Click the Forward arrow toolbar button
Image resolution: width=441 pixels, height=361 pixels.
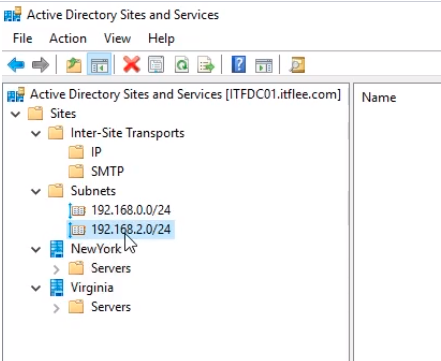coord(40,64)
